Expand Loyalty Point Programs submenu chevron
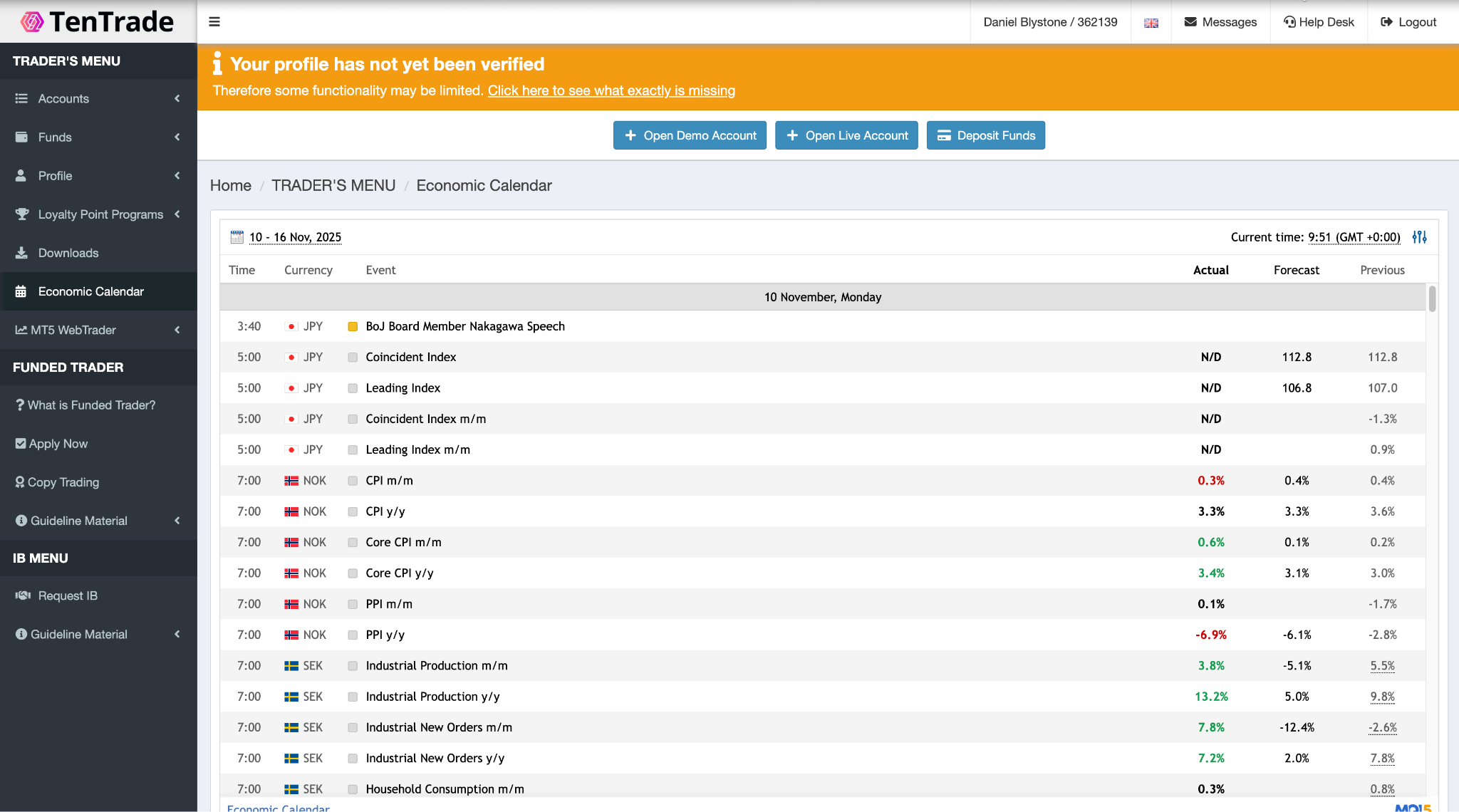The height and width of the screenshot is (812, 1459). pyautogui.click(x=177, y=214)
